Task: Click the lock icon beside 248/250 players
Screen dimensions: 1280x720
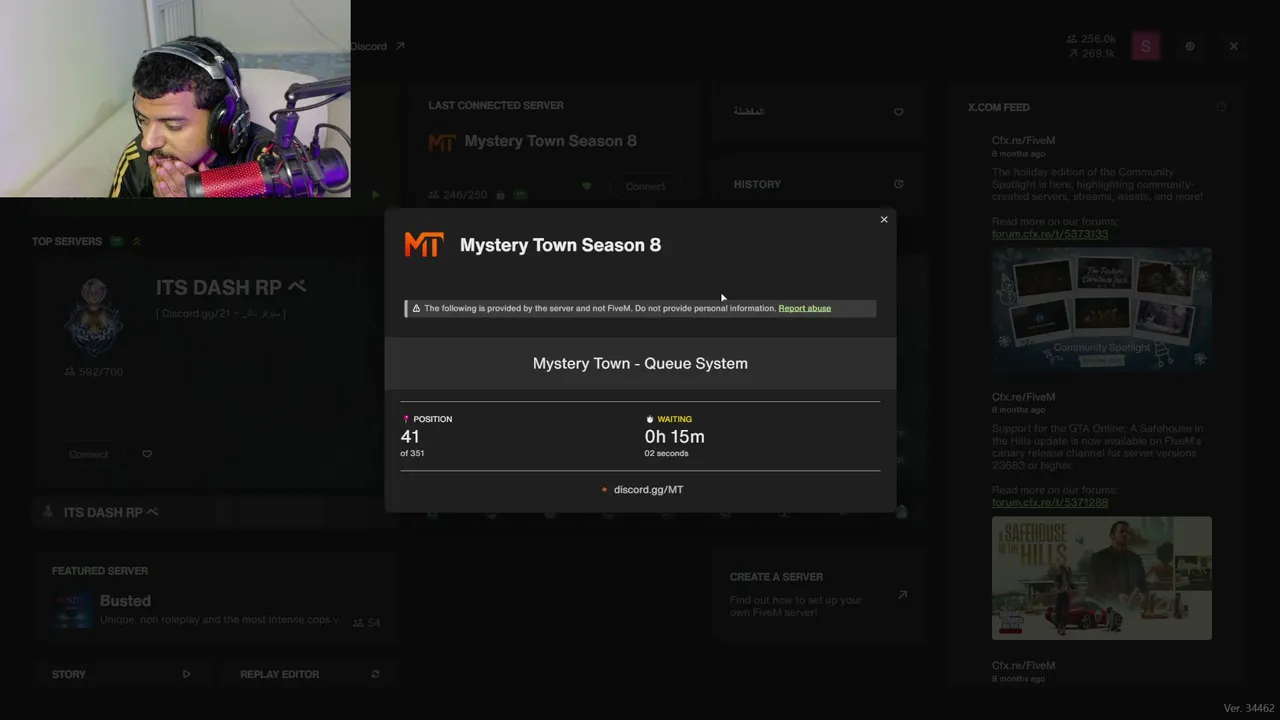Action: click(x=500, y=195)
